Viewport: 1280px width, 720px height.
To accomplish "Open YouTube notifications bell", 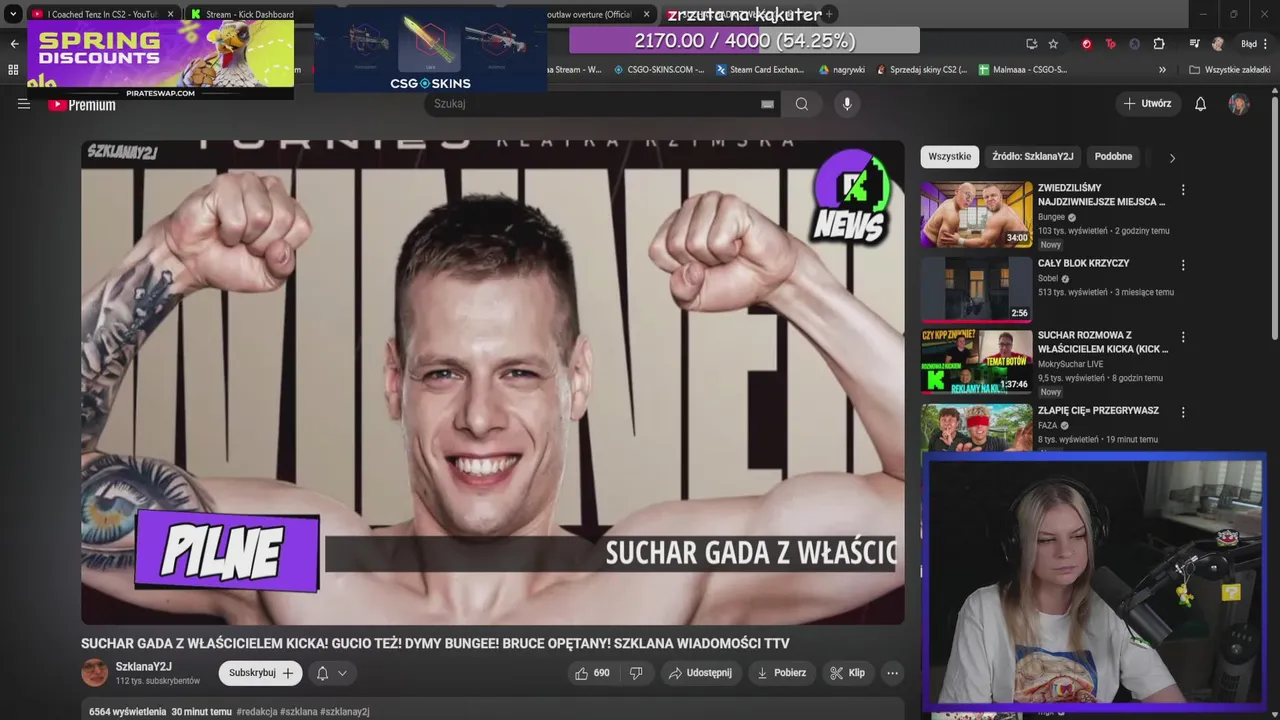I will [1201, 104].
